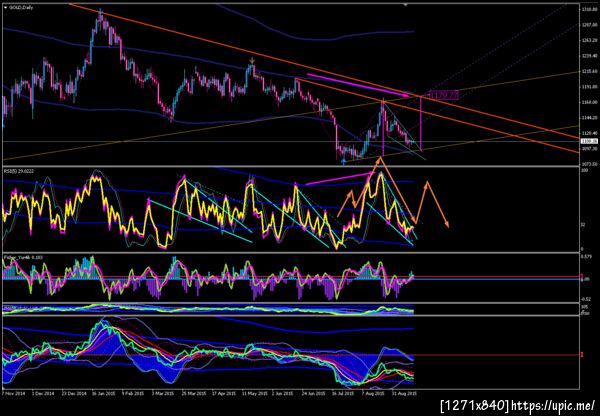Click the Fisher scale value 0.579
Viewport: 600px width, 416px height.
click(x=585, y=257)
